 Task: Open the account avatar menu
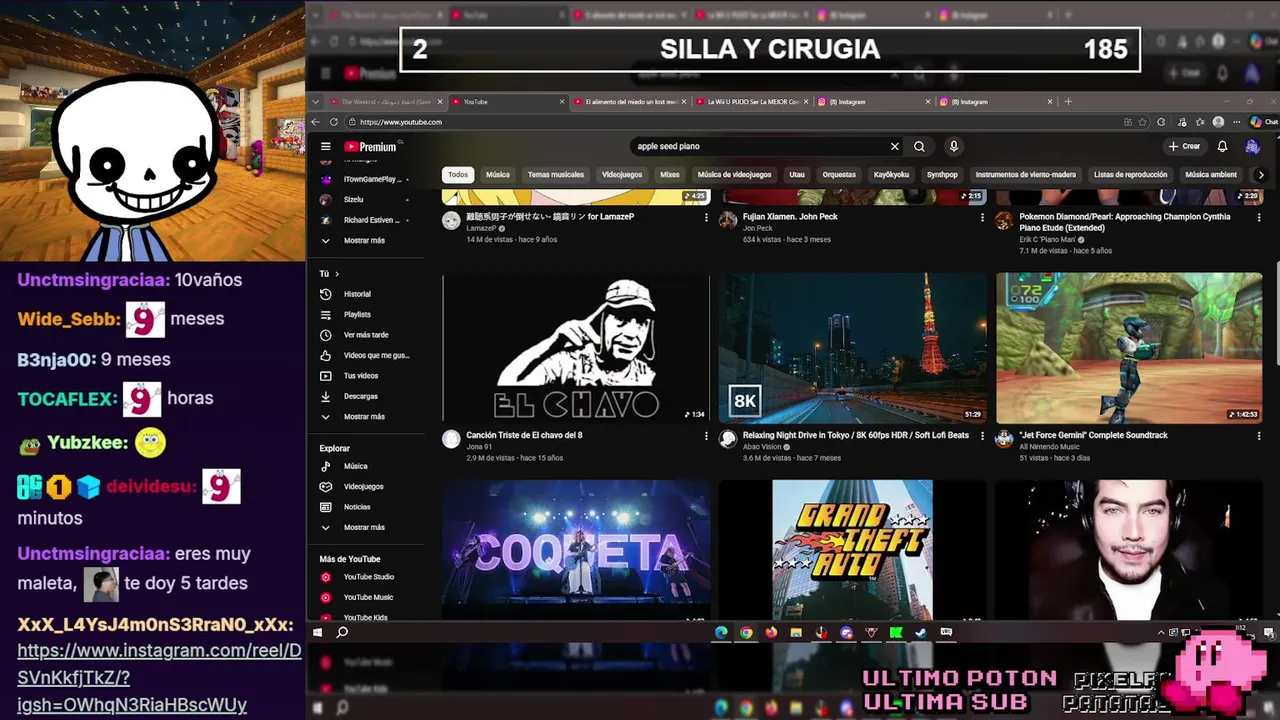[x=1252, y=146]
